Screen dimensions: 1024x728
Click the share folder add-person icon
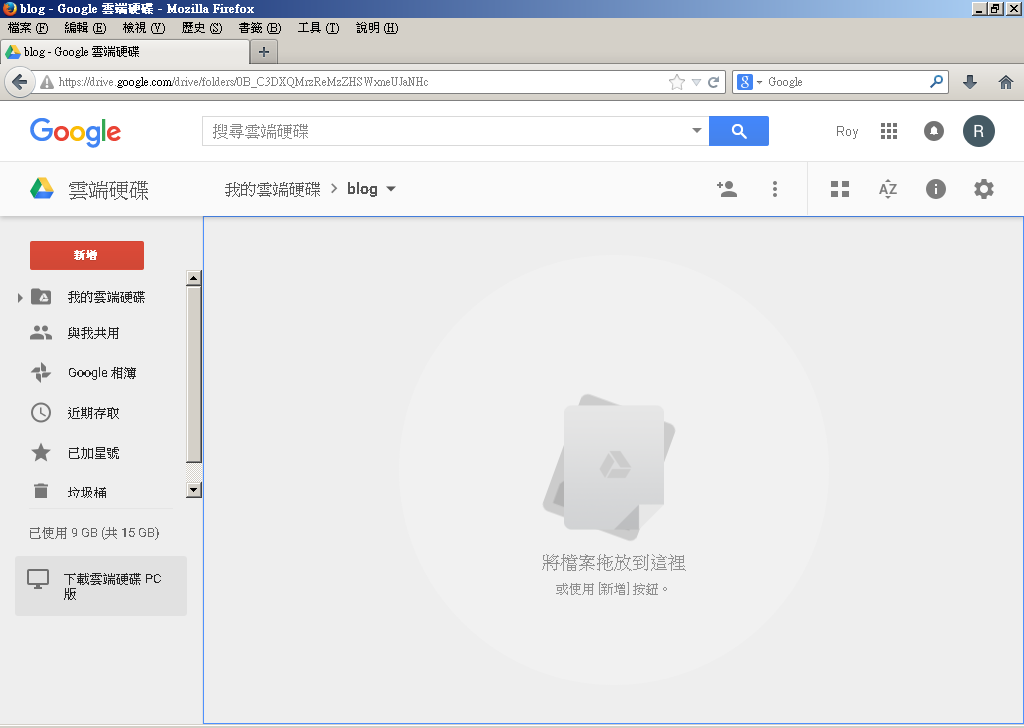point(726,189)
